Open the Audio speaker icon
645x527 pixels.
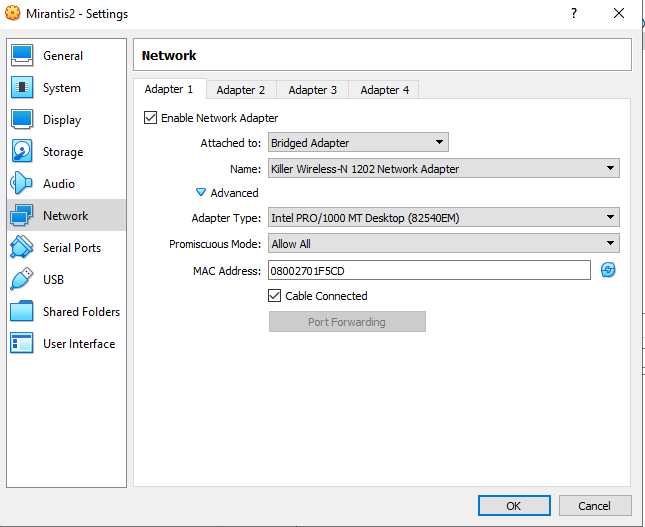click(x=22, y=184)
